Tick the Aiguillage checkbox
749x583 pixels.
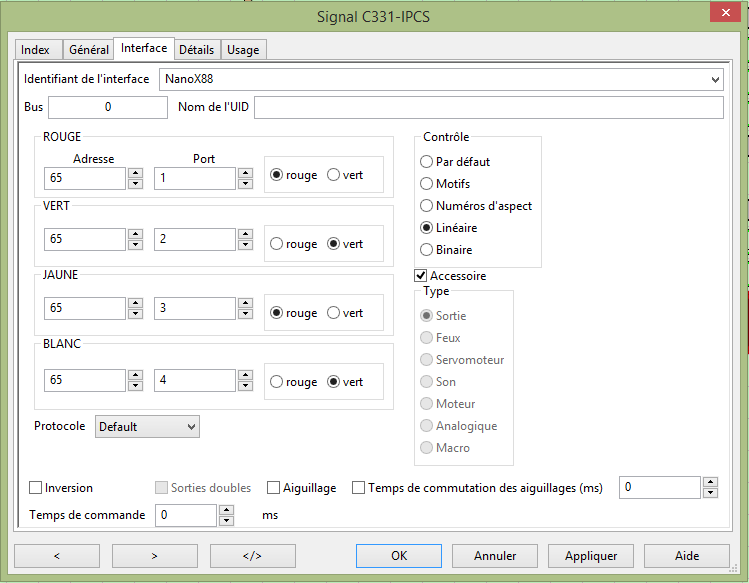point(274,488)
